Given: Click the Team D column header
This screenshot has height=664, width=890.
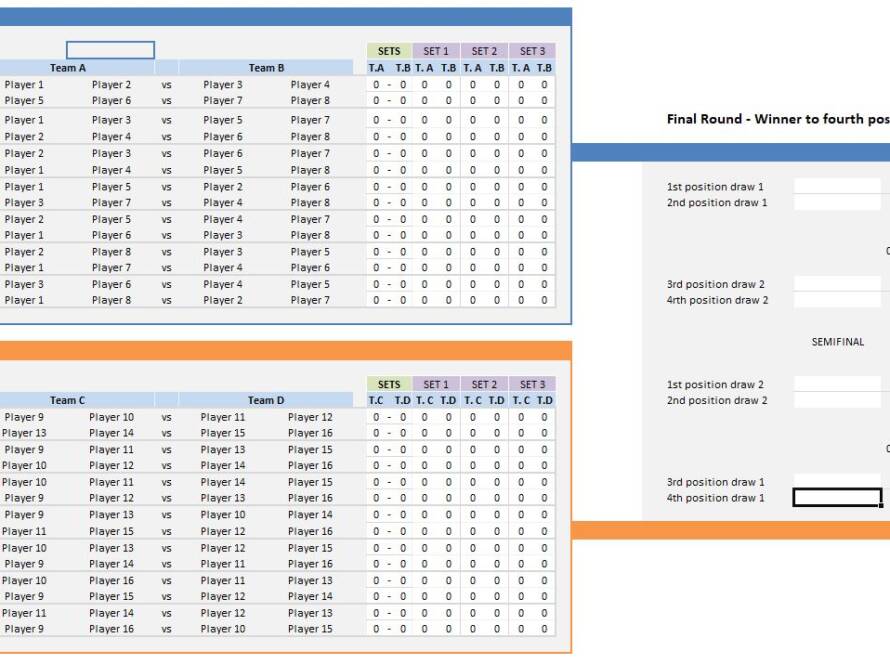Looking at the screenshot, I should click(x=266, y=400).
